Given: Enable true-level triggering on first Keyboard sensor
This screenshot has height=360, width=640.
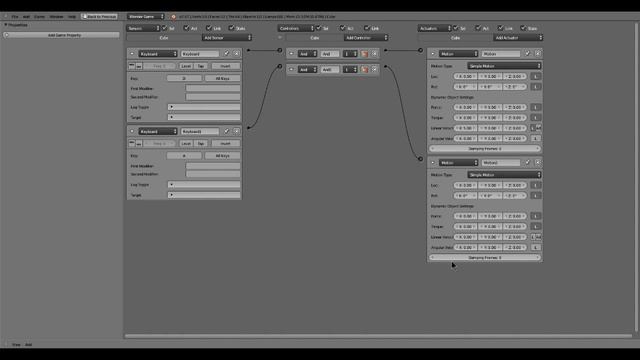Looking at the screenshot, I should 131,66.
